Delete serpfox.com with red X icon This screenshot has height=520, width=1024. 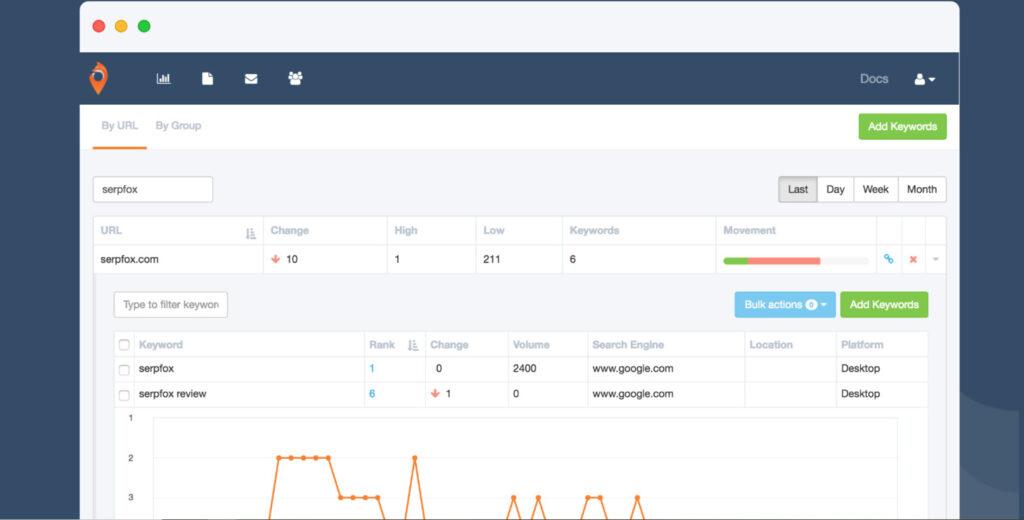pyautogui.click(x=913, y=260)
